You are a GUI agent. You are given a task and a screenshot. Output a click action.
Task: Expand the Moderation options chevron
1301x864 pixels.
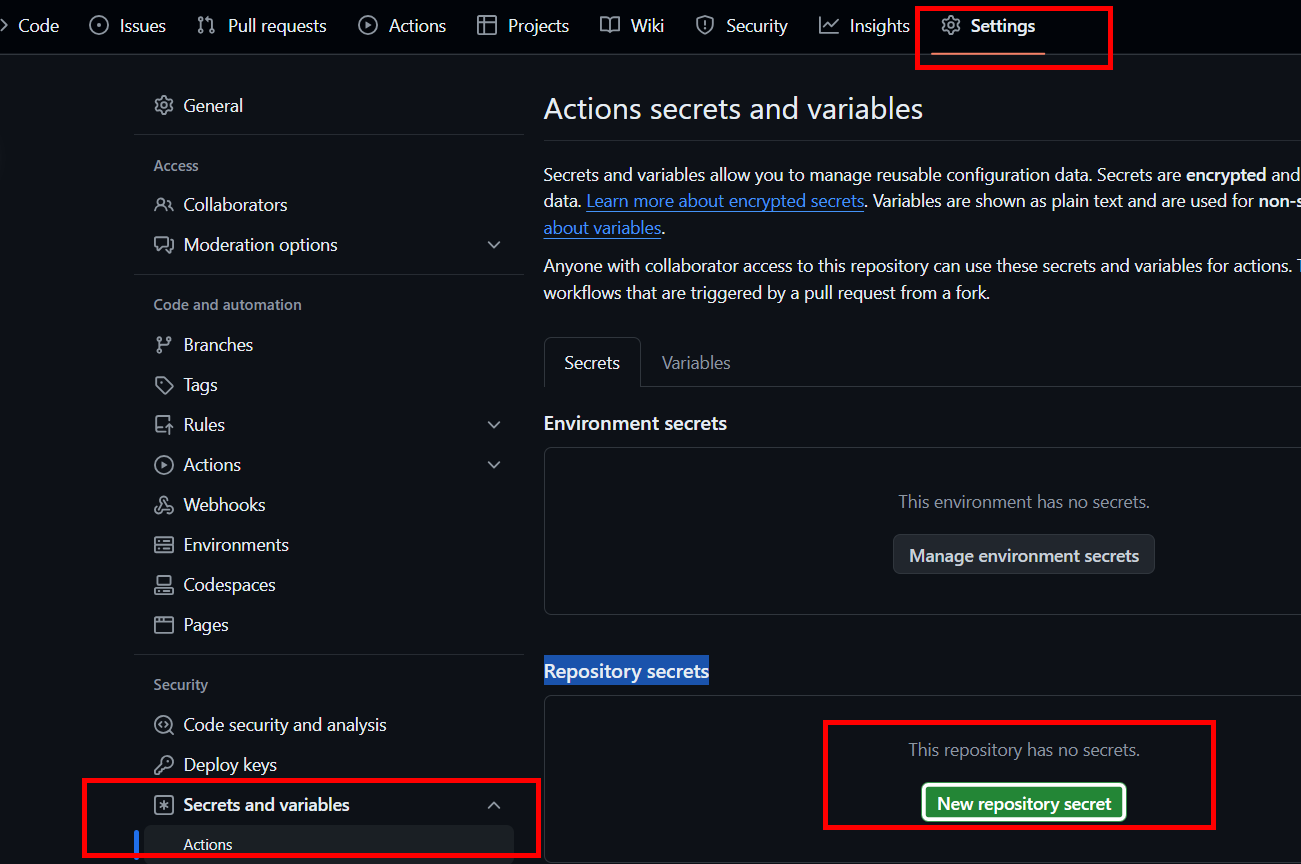tap(494, 245)
